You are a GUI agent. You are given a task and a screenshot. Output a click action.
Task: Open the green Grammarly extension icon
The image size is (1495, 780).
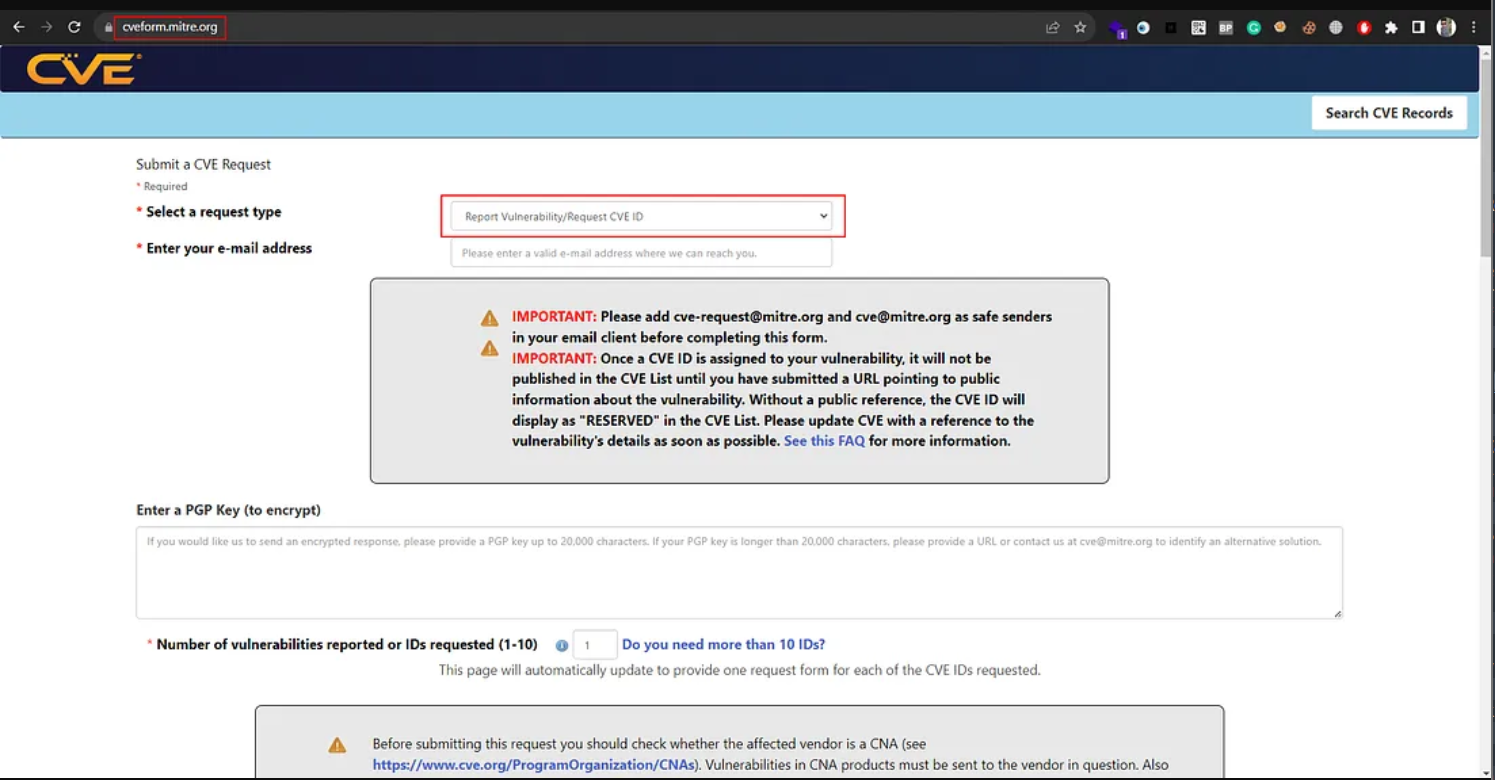(x=1253, y=28)
